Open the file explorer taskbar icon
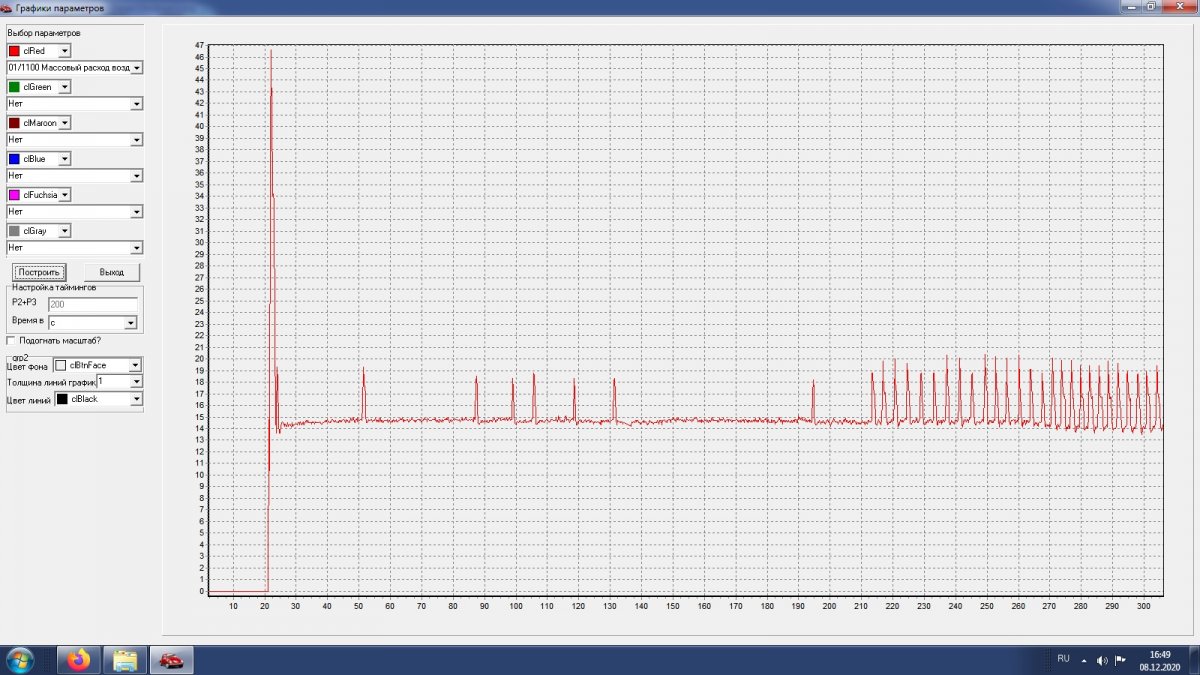The width and height of the screenshot is (1200, 675). [125, 660]
